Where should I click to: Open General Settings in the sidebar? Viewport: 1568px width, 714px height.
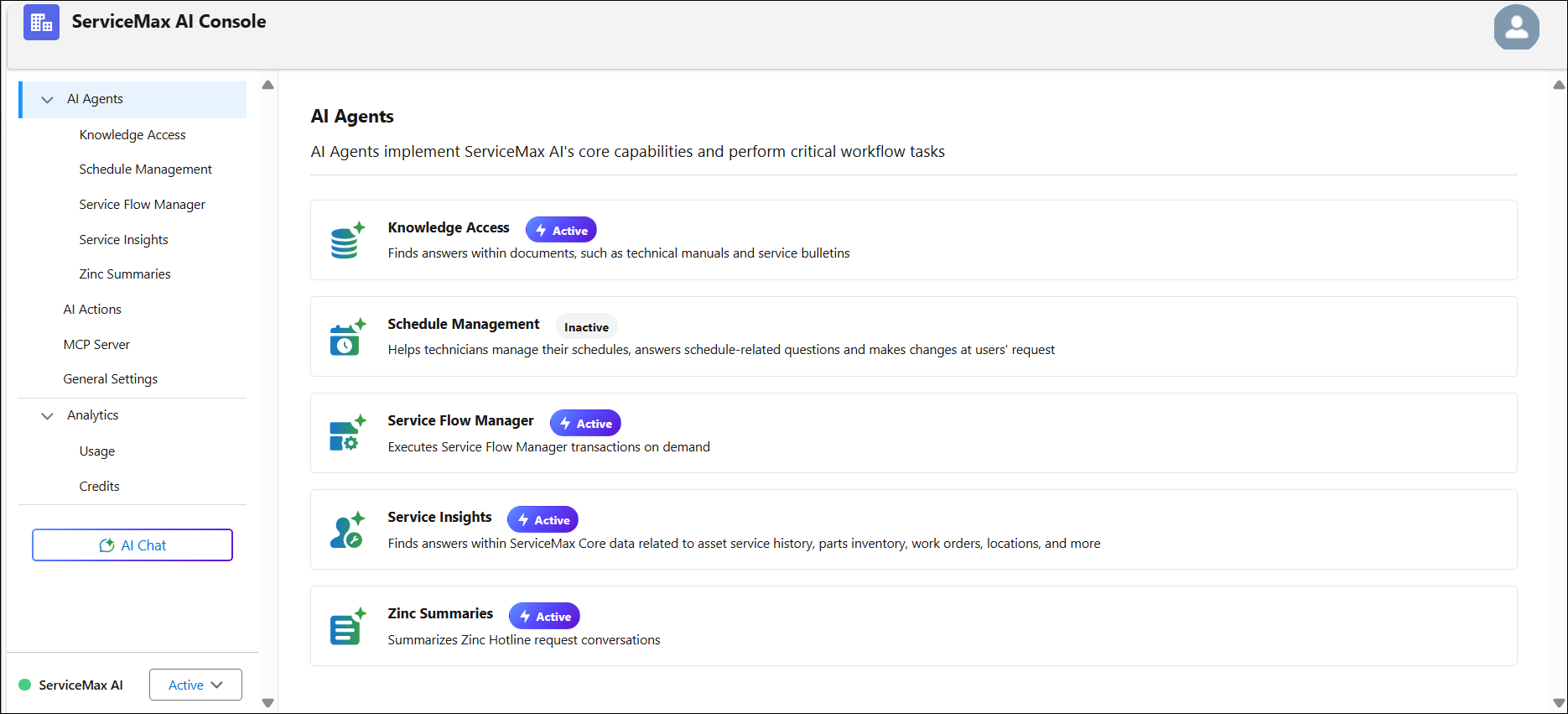(111, 378)
